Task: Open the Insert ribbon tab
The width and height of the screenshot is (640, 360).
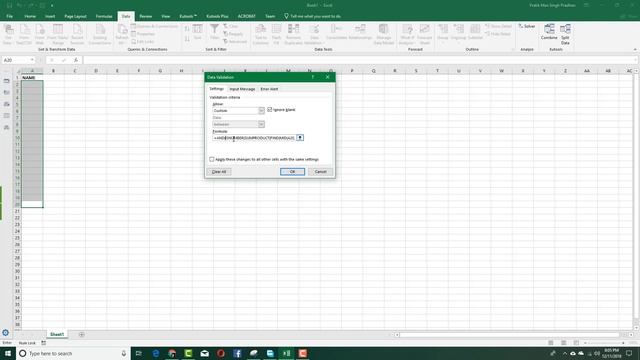Action: [x=50, y=16]
